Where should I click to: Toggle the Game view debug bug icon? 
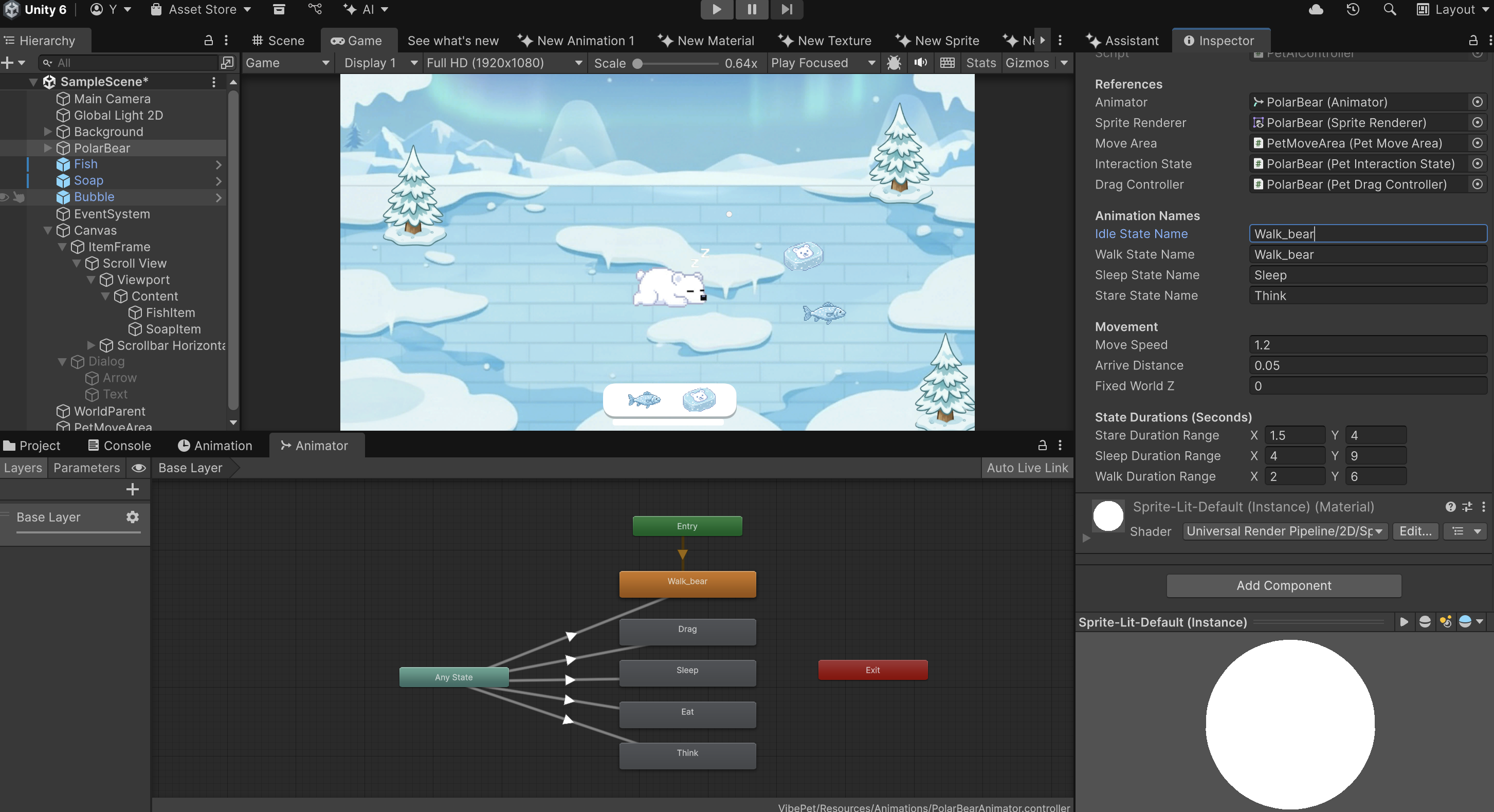[x=894, y=63]
